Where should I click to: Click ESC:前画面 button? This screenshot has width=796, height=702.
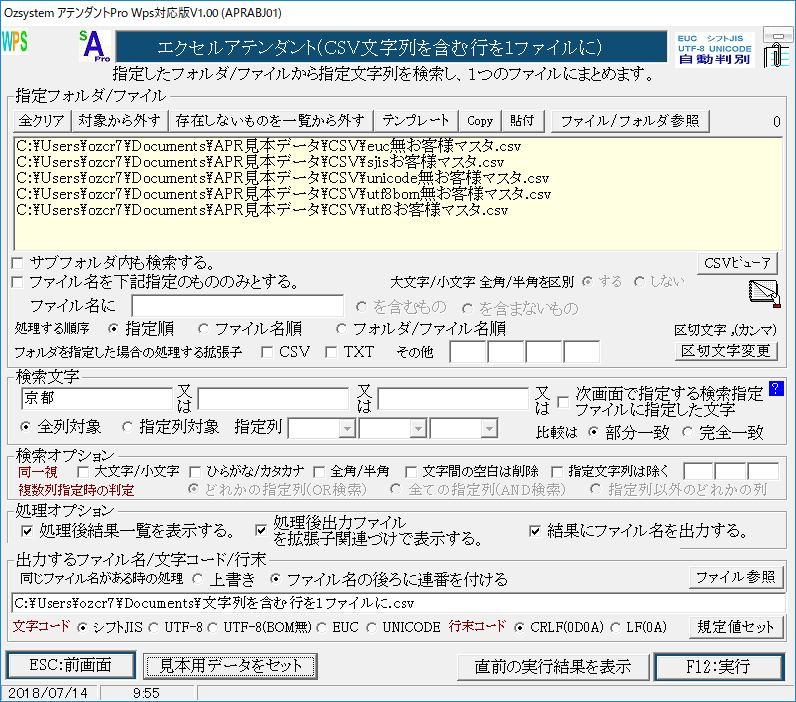coord(71,665)
